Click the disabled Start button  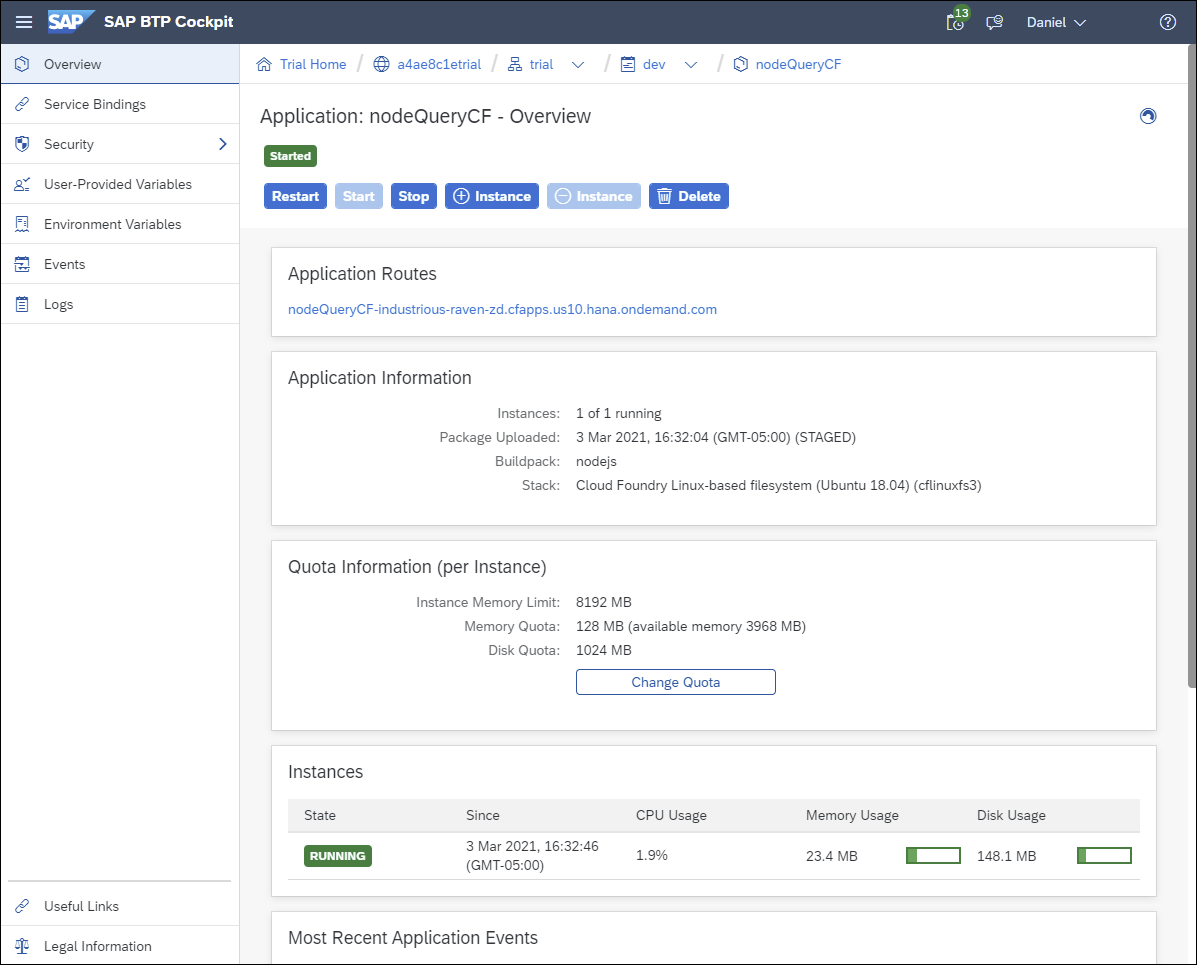click(x=359, y=196)
